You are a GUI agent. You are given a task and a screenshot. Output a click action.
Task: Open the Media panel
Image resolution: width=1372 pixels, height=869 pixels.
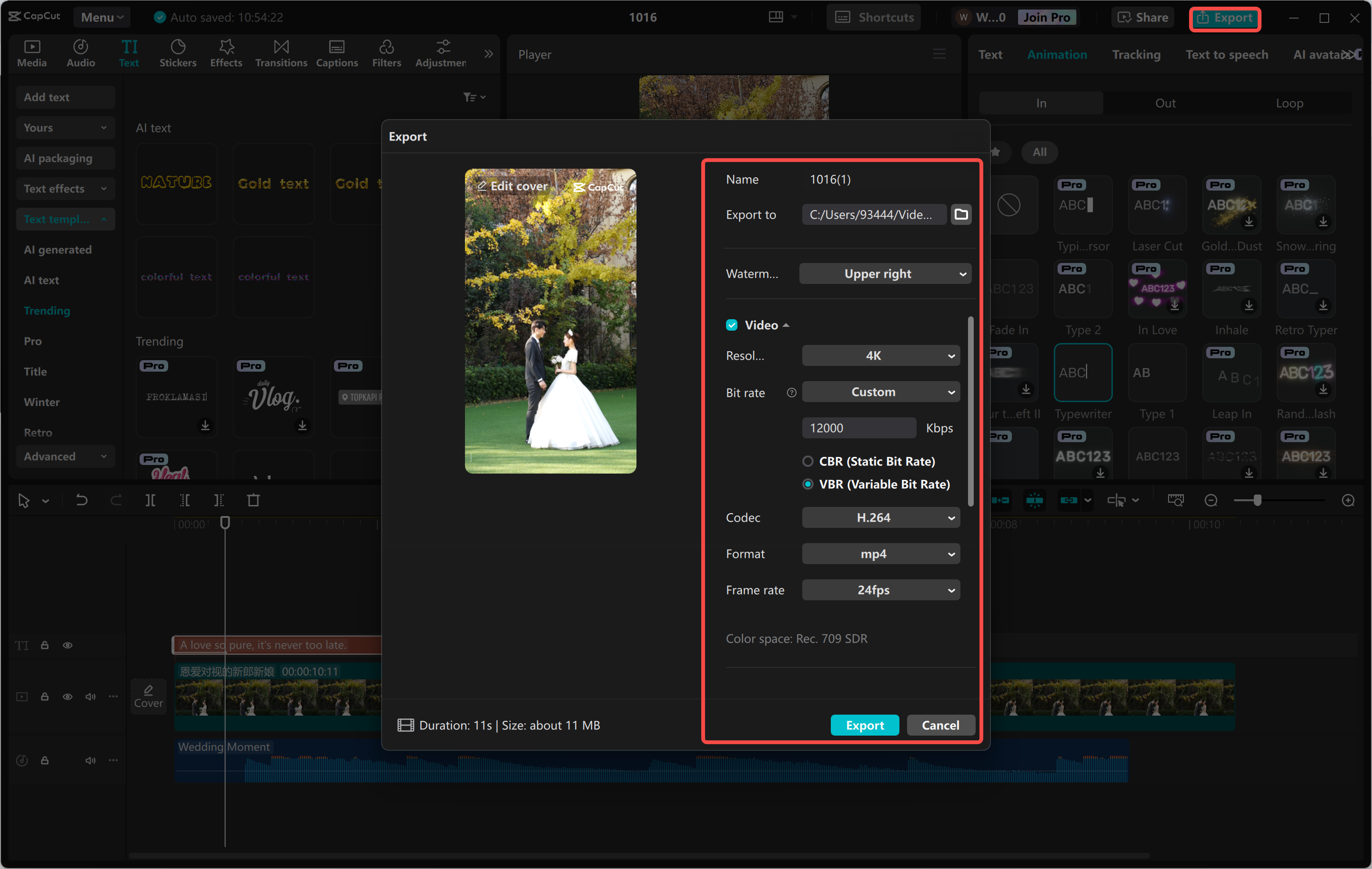(32, 53)
